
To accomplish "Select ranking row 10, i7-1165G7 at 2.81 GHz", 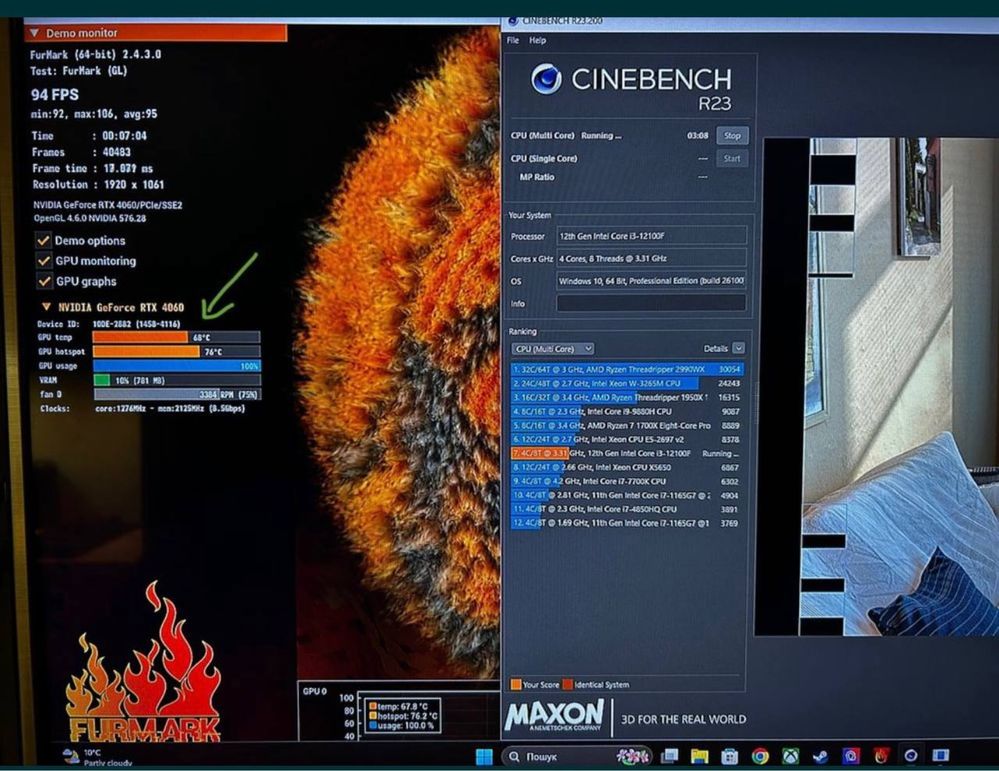I will [627, 496].
